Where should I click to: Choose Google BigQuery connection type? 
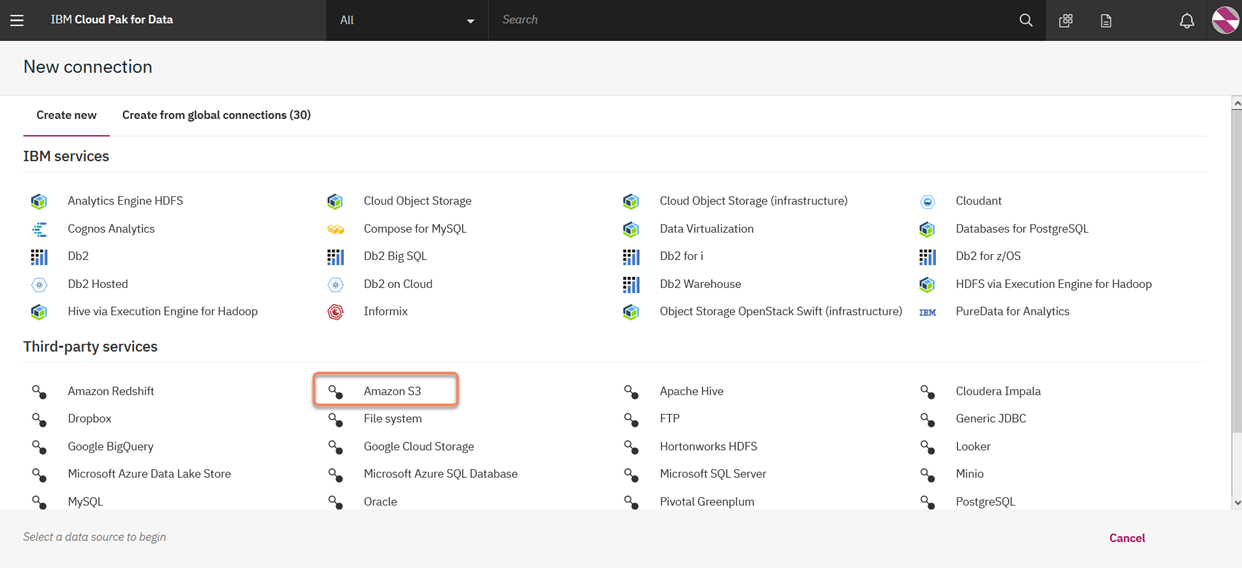click(x=110, y=447)
